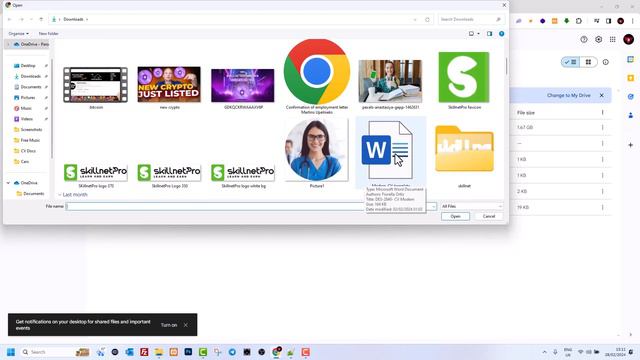Select Documents in quick access
The image size is (640, 360).
click(31, 87)
